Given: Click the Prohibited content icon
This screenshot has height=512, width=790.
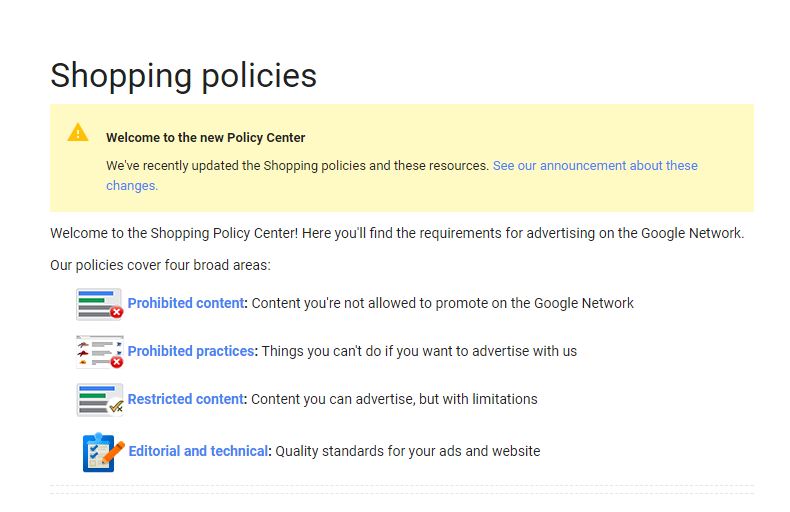Looking at the screenshot, I should (99, 304).
